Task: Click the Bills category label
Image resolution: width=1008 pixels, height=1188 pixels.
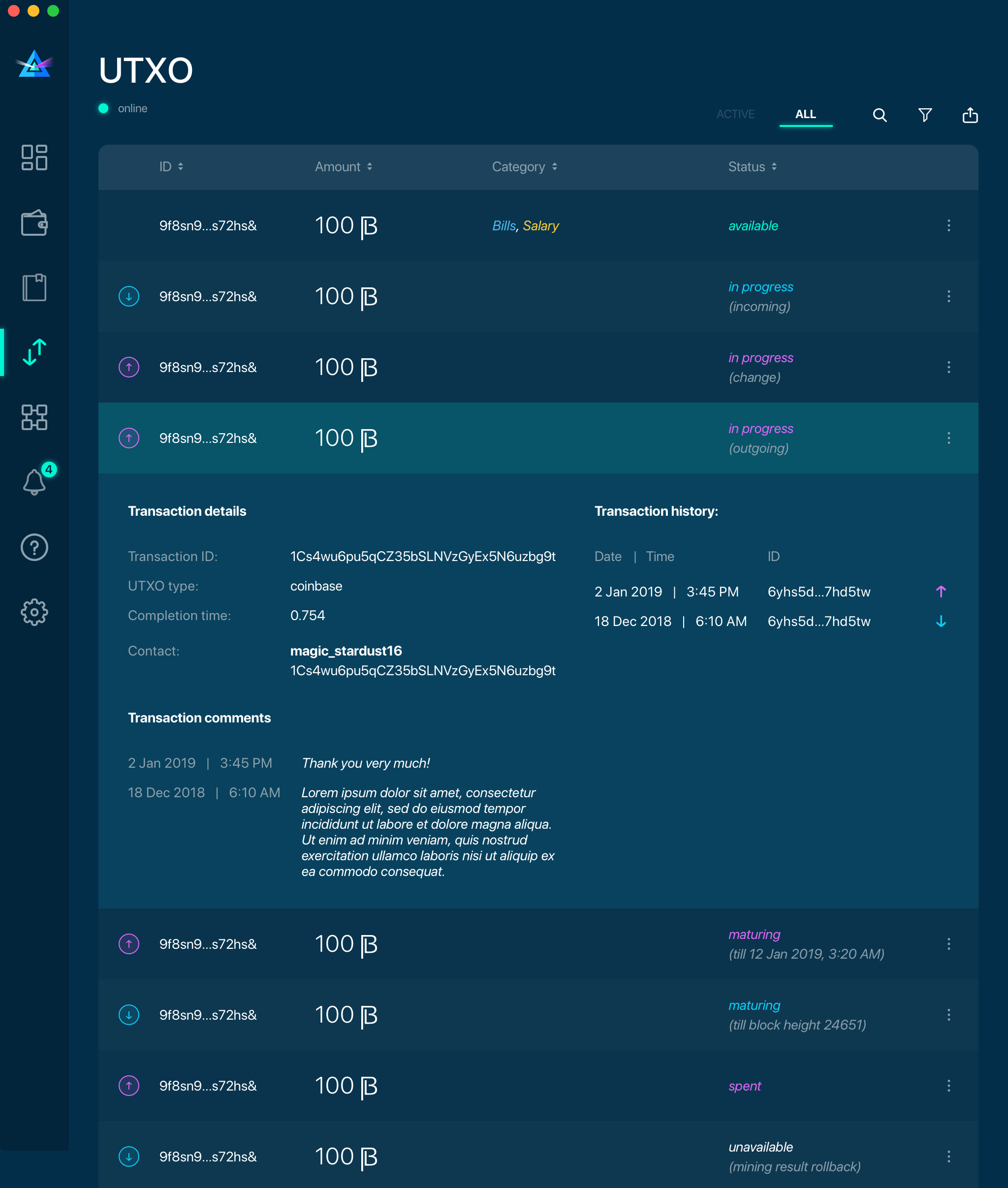Action: pyautogui.click(x=504, y=226)
